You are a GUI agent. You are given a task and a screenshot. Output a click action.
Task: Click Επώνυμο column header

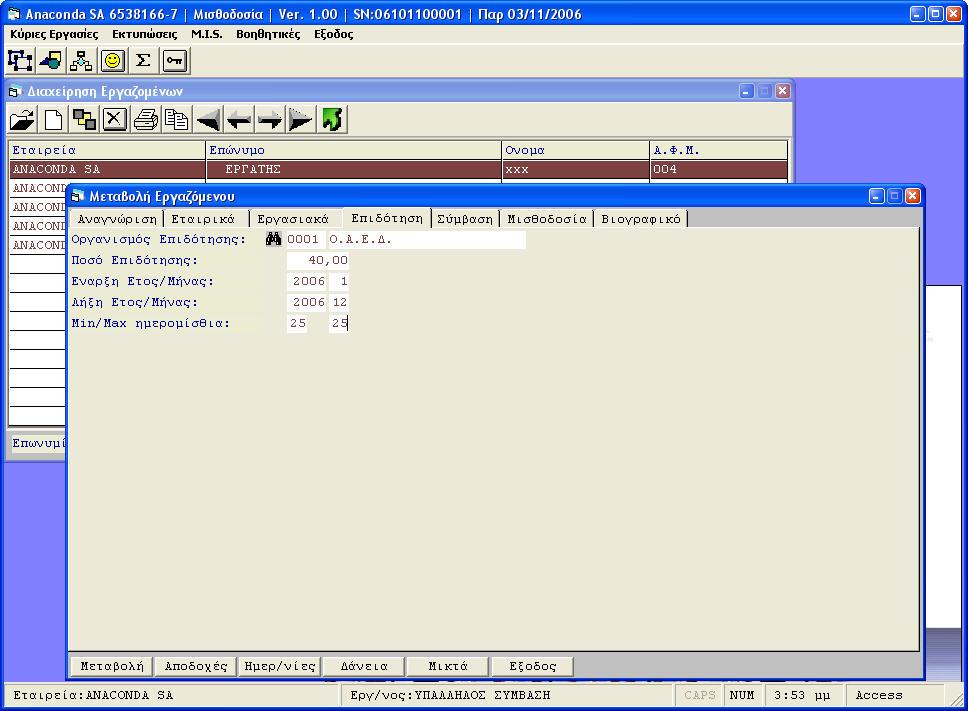pos(354,150)
